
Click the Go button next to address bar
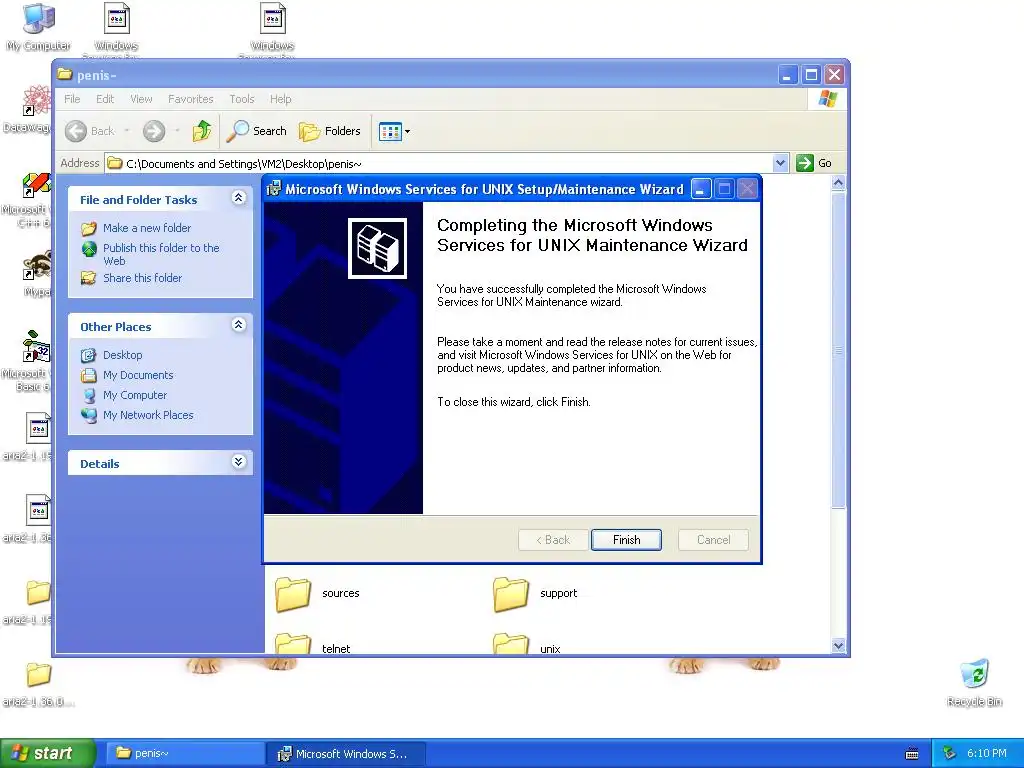pos(814,163)
